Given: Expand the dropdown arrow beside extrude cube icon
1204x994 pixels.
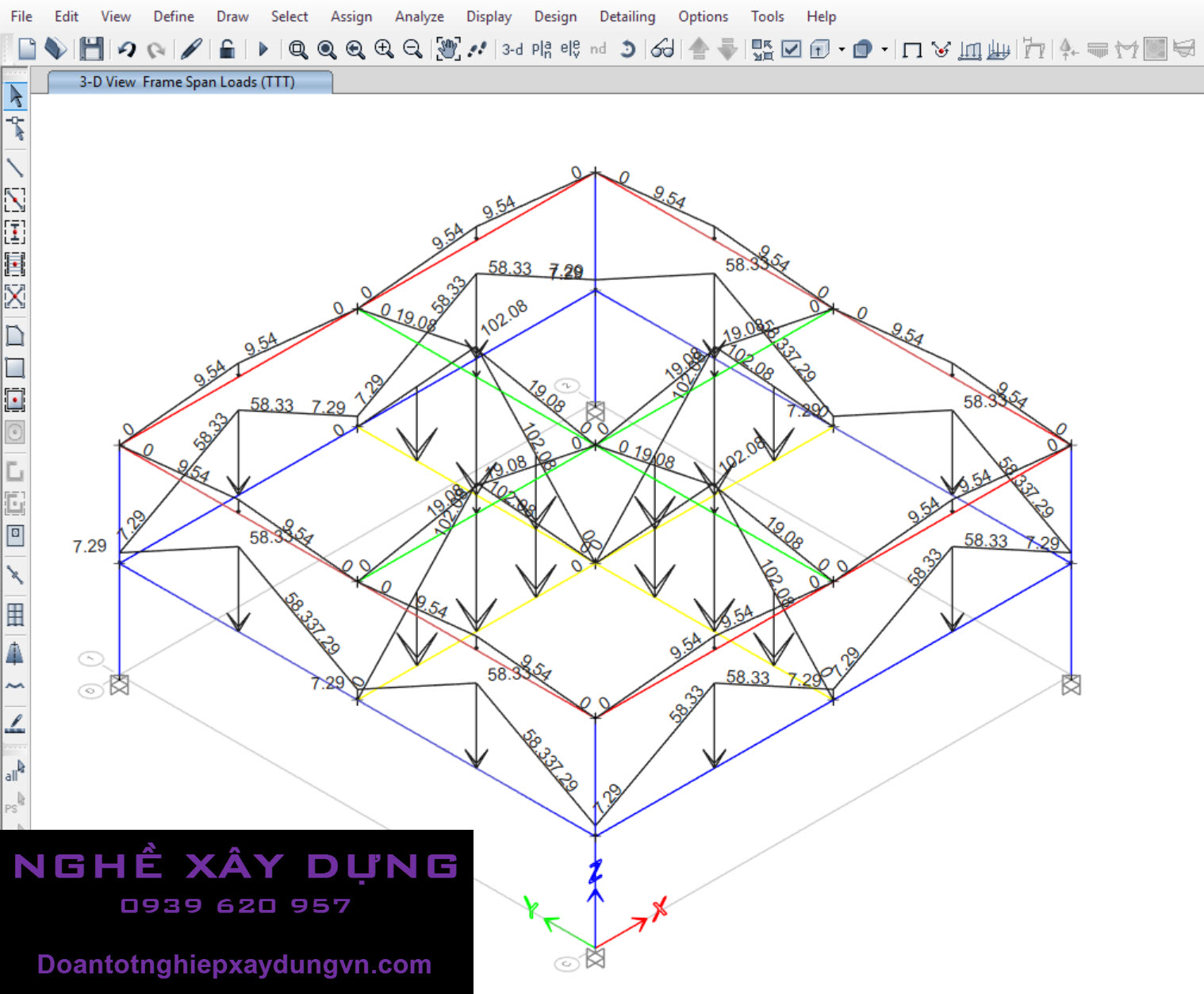Looking at the screenshot, I should tap(884, 49).
